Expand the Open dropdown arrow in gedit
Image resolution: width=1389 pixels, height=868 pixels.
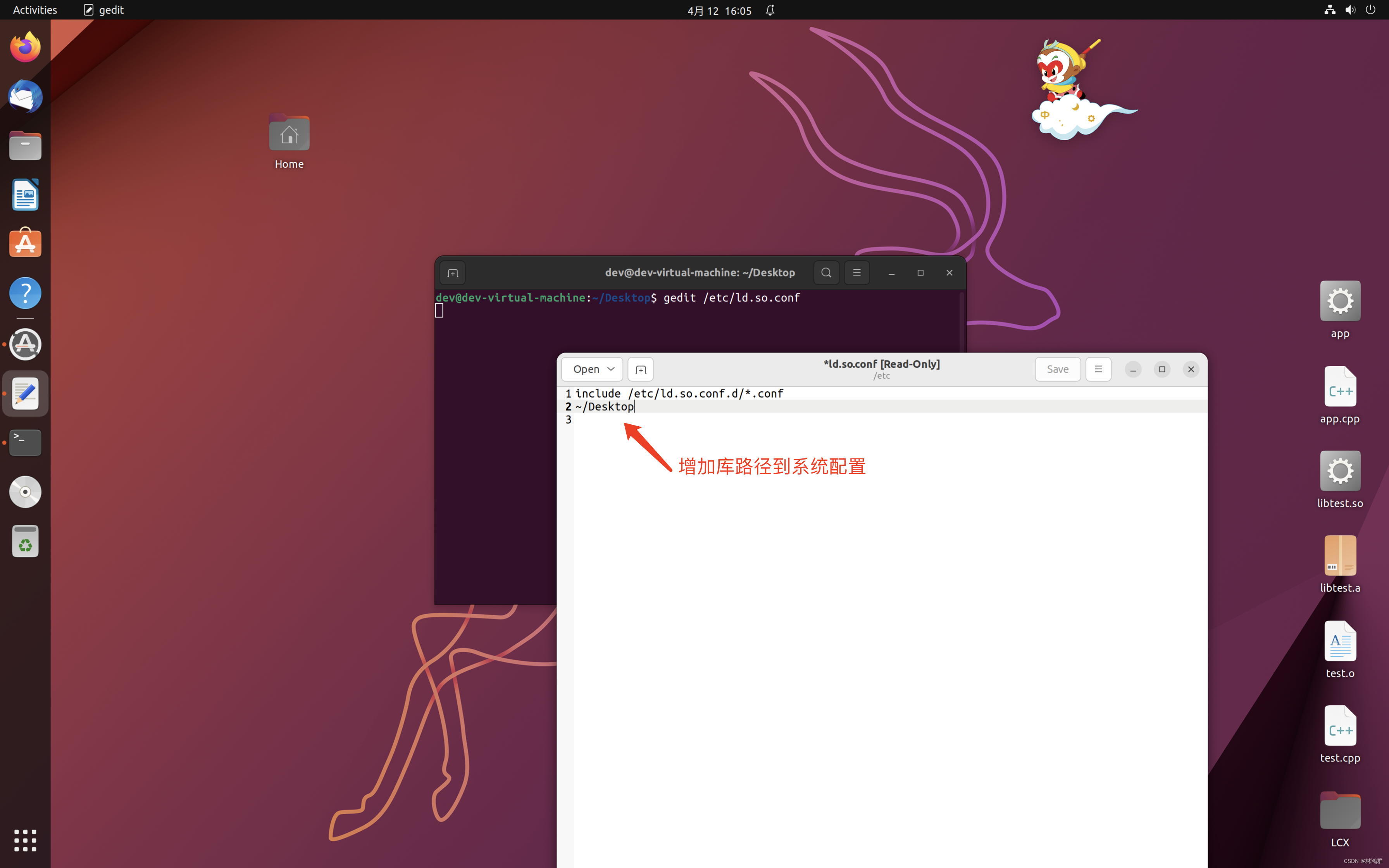(x=611, y=369)
